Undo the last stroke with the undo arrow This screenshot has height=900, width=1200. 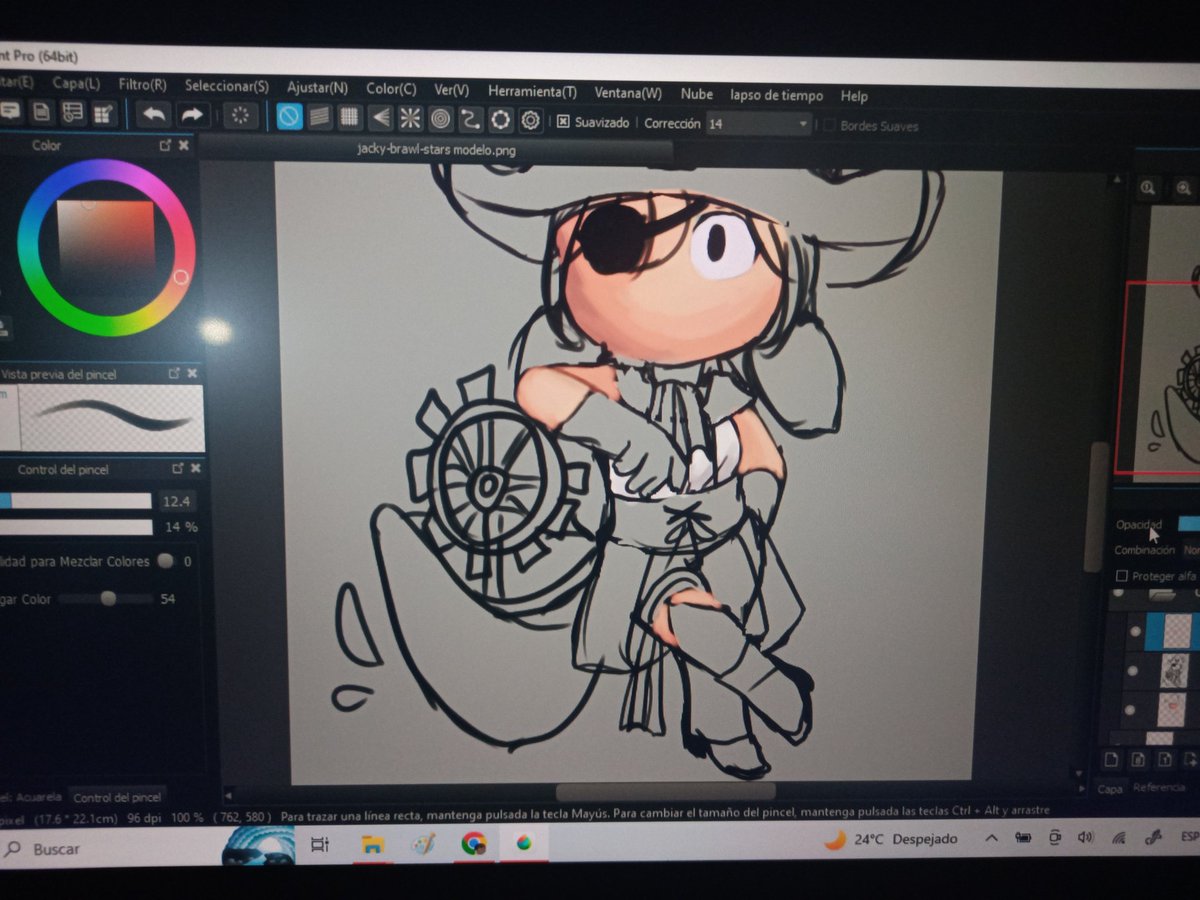154,115
